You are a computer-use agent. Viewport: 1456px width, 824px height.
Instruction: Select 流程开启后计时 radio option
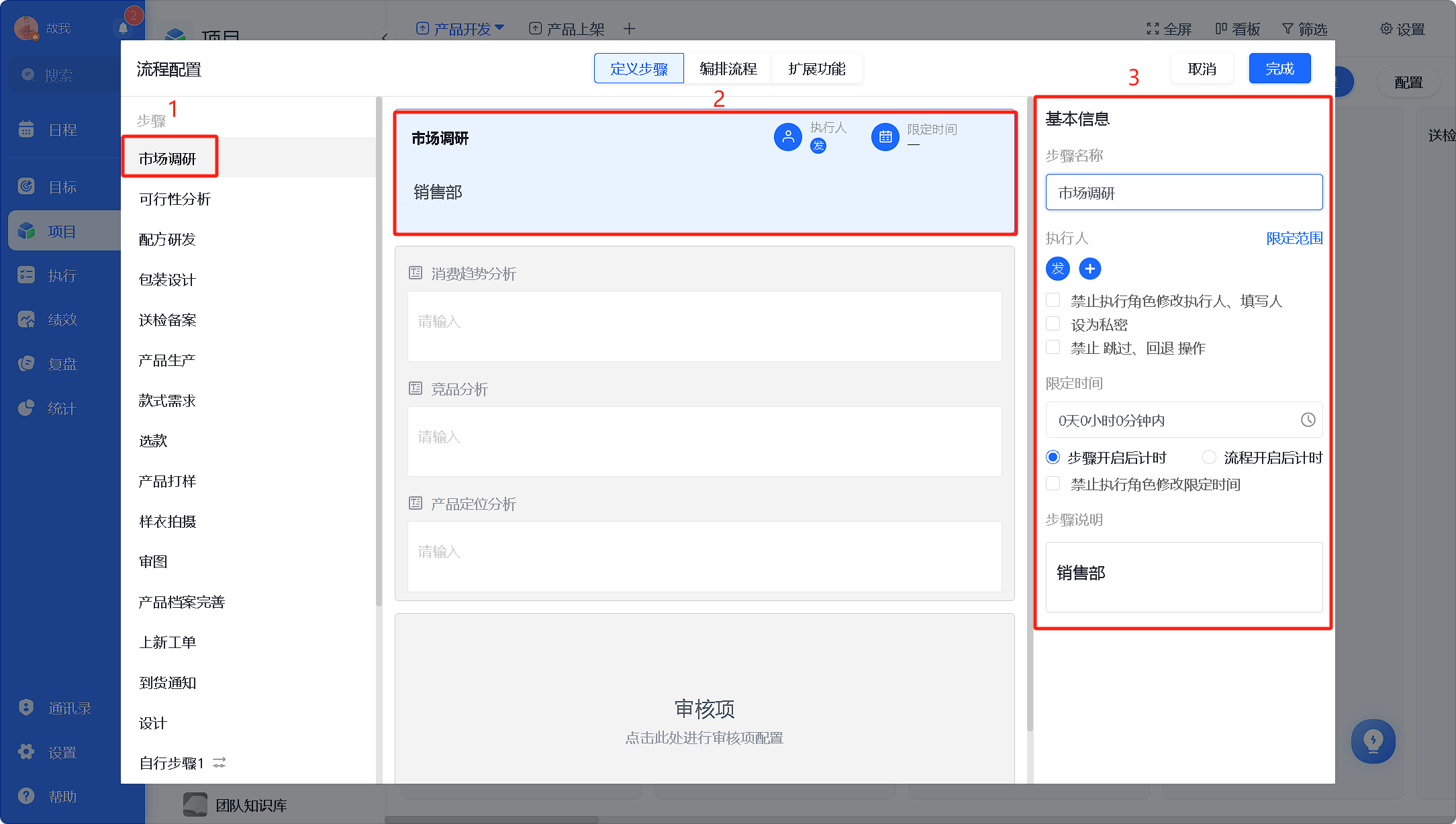[1209, 457]
